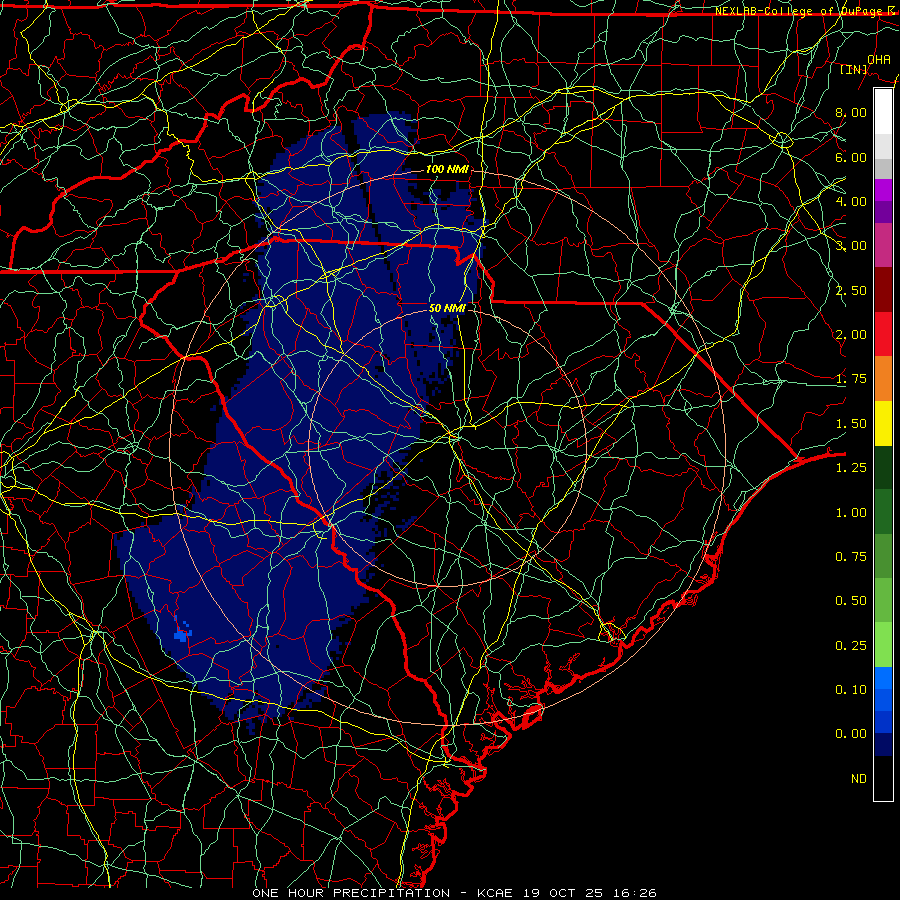Click the darkest green legend swatch
The width and height of the screenshot is (900, 900).
883,468
